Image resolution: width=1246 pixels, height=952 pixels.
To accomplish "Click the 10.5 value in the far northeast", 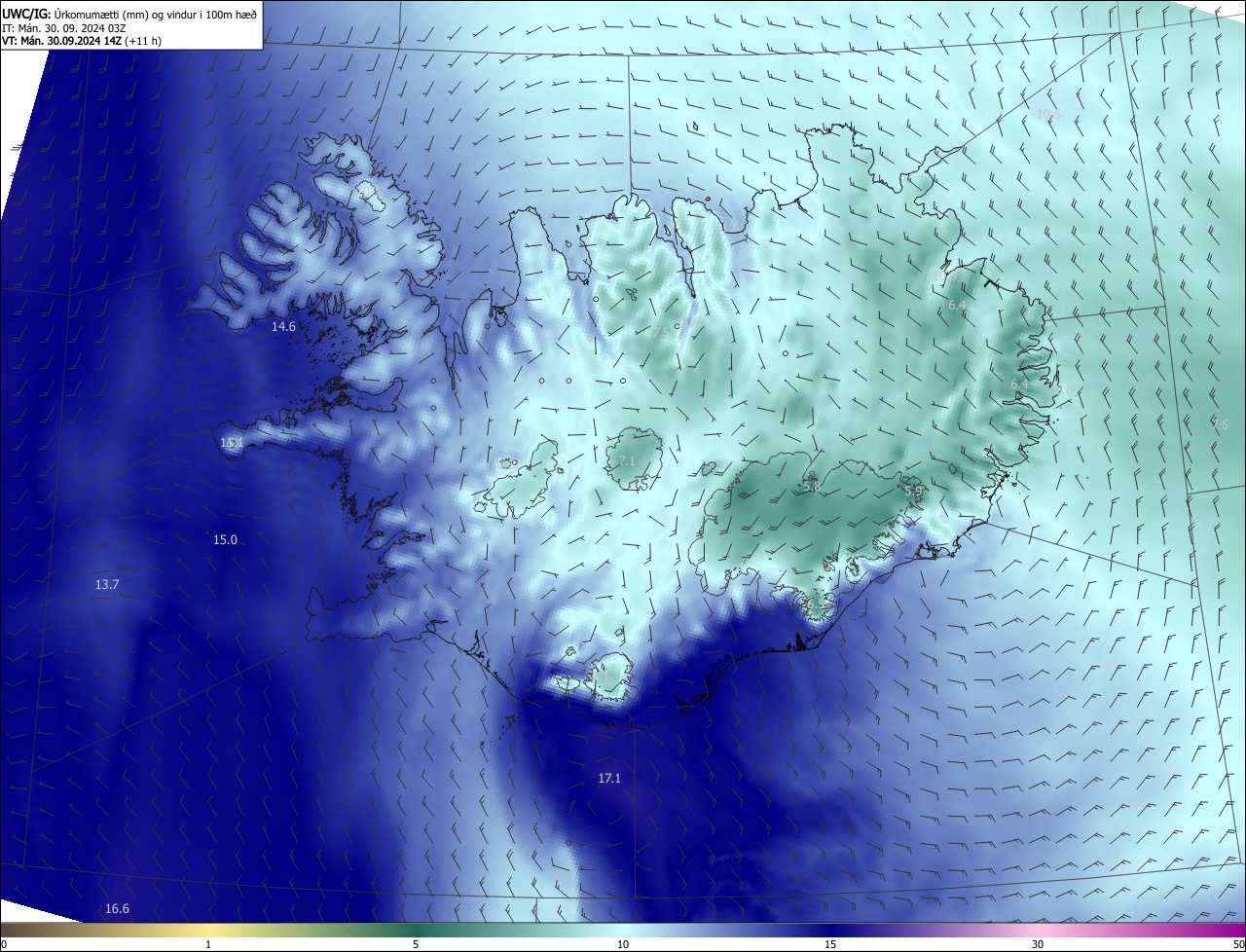I will 1048,115.
